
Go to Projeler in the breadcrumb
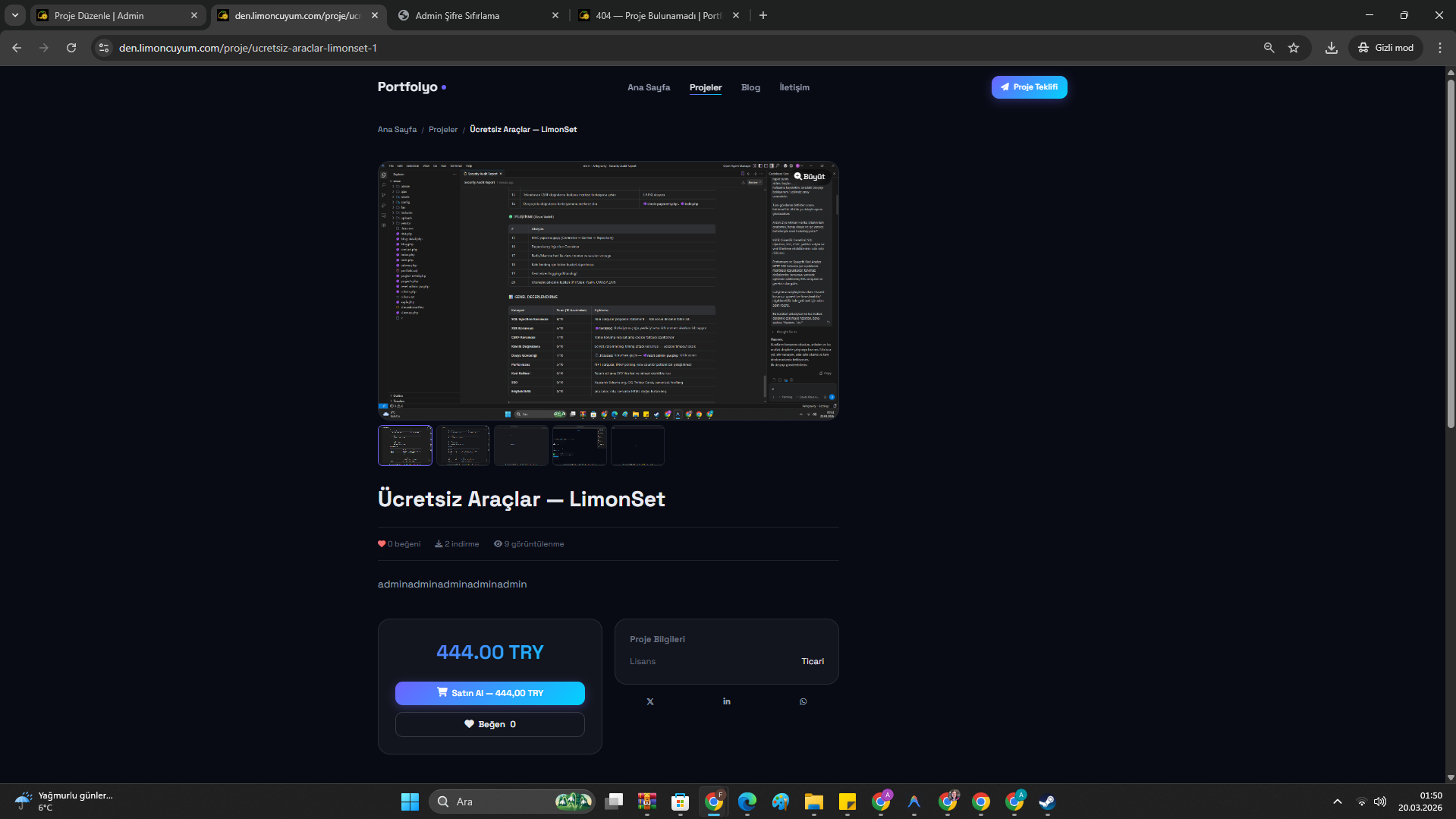click(x=443, y=130)
